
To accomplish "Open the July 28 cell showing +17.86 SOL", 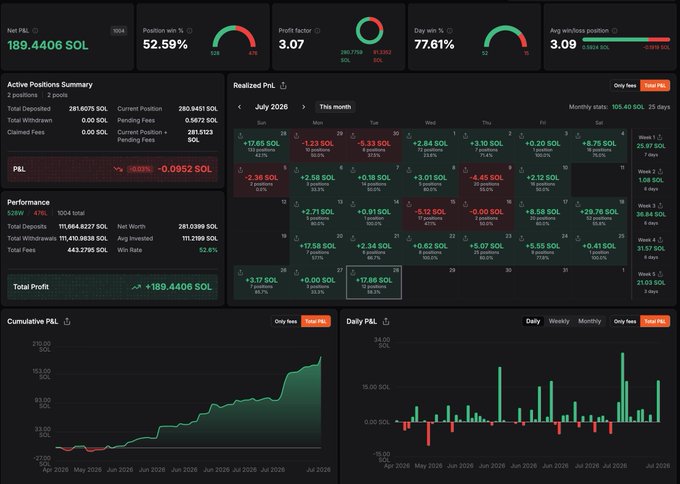I will click(x=374, y=282).
